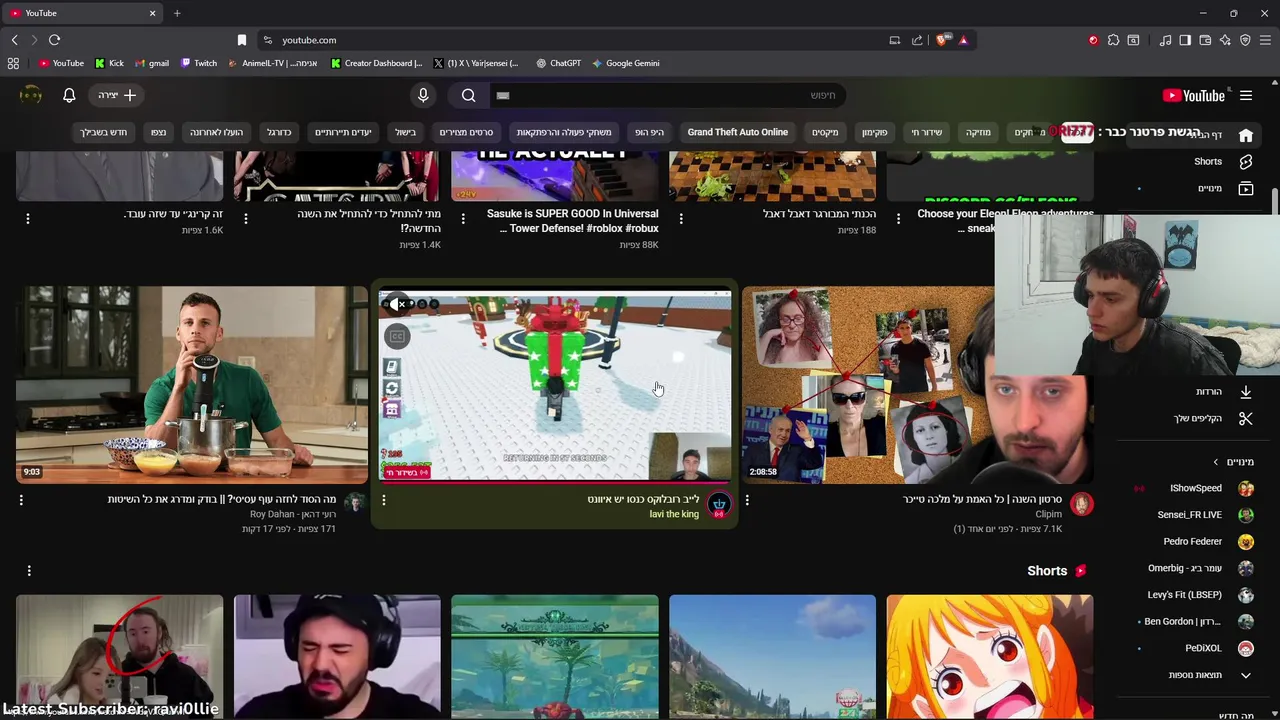Open the YouTube bookmark in bookmarks bar
This screenshot has width=1280, height=720.
tap(61, 63)
